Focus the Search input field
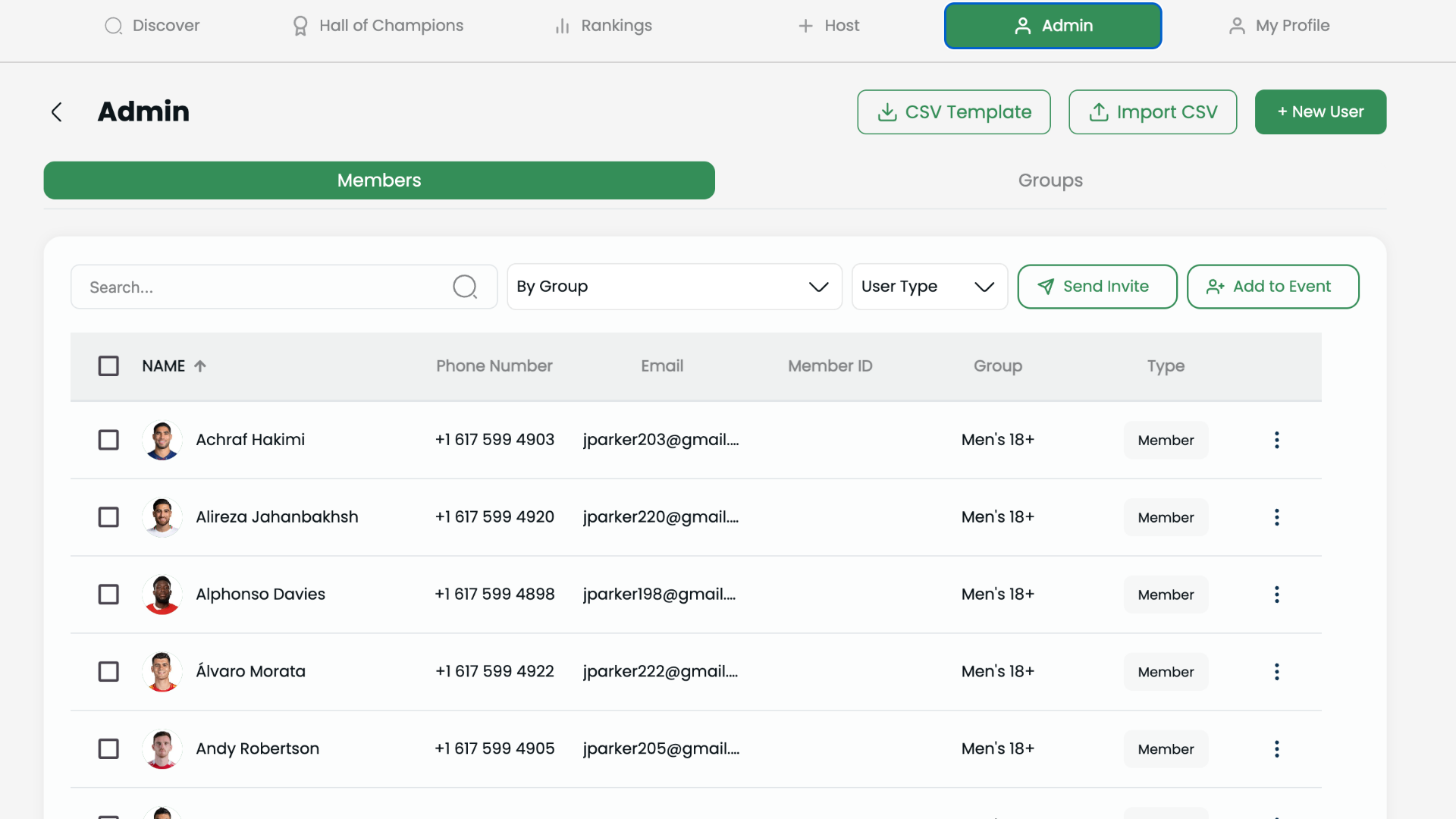The width and height of the screenshot is (1456, 819). coord(284,287)
